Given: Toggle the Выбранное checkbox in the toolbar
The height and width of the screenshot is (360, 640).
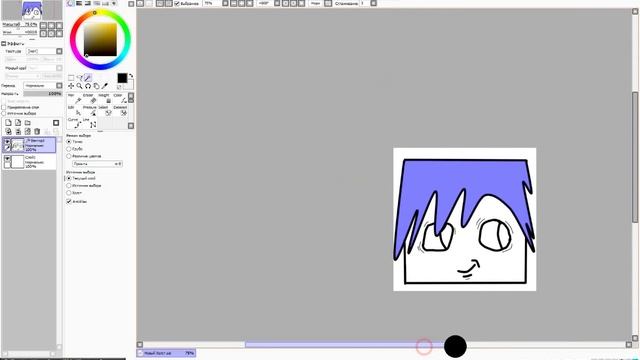Looking at the screenshot, I should [177, 3].
